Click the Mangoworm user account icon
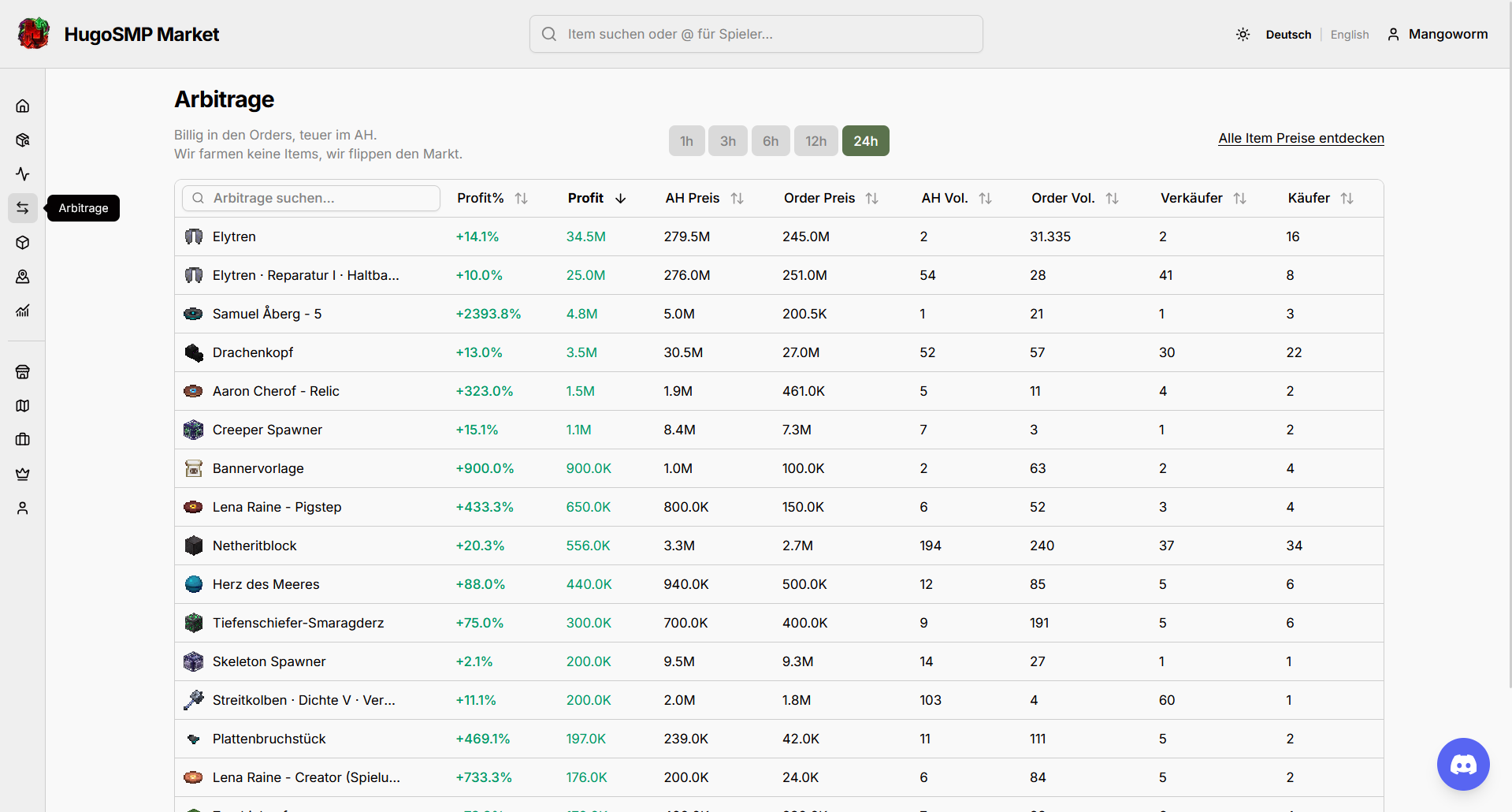Image resolution: width=1512 pixels, height=812 pixels. click(x=1393, y=34)
